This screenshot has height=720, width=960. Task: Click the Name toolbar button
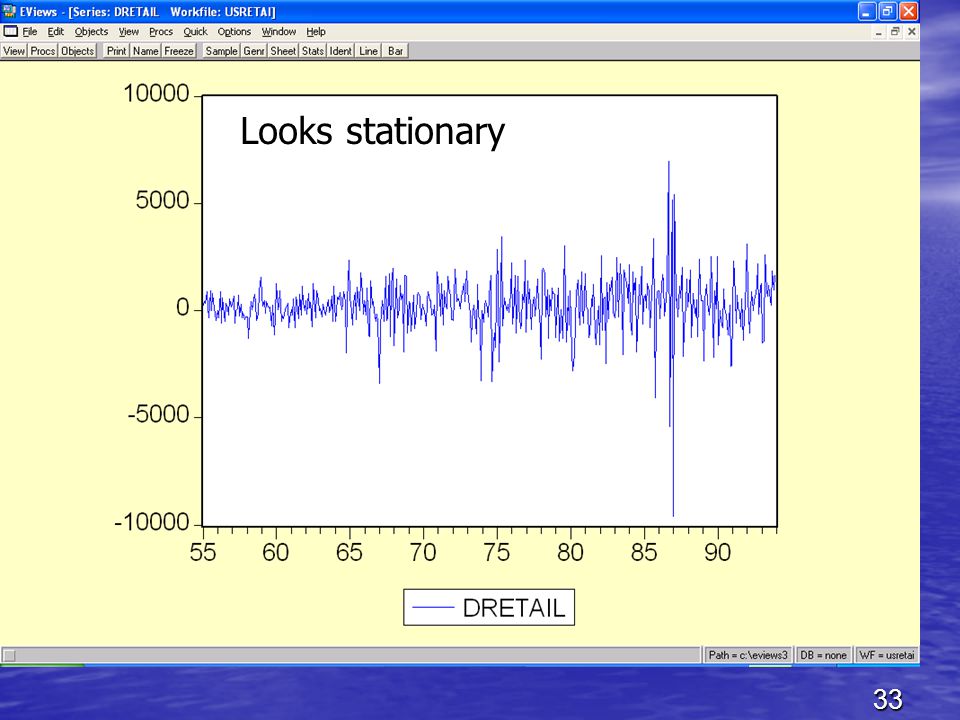tap(146, 51)
